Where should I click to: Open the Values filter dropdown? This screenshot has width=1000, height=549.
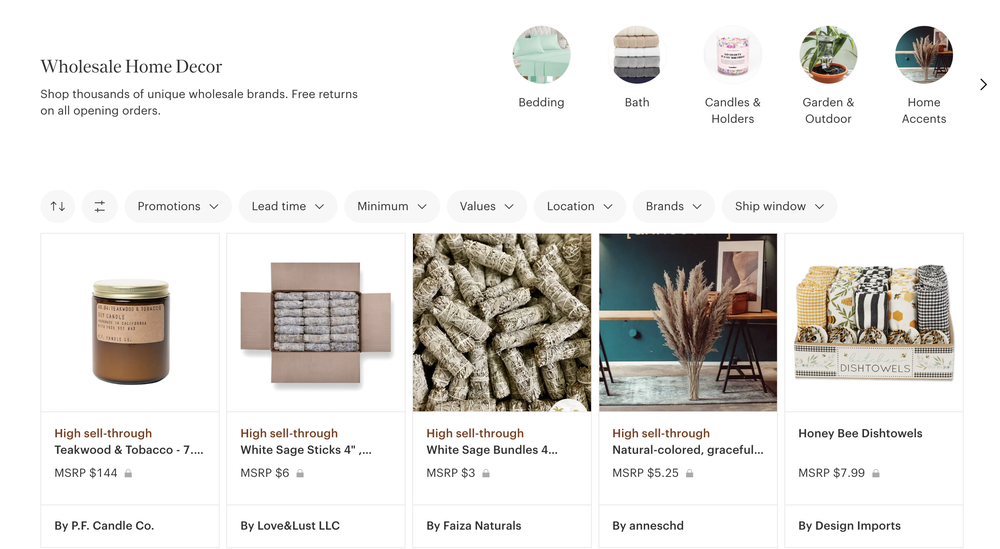[487, 206]
